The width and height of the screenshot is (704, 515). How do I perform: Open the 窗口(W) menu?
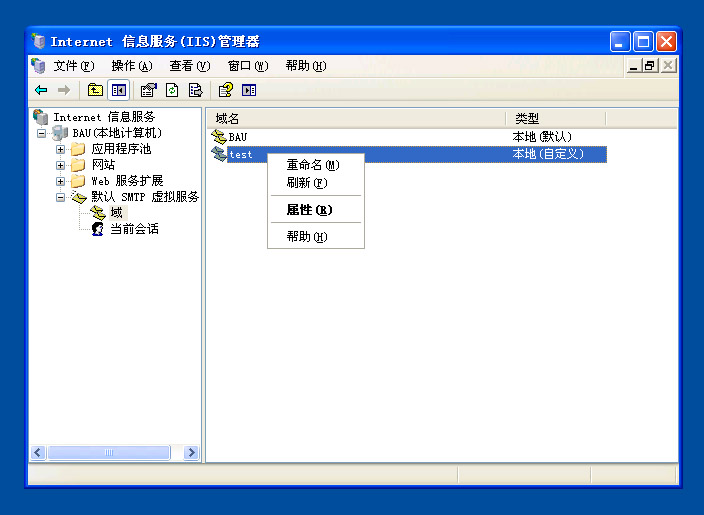coord(248,66)
